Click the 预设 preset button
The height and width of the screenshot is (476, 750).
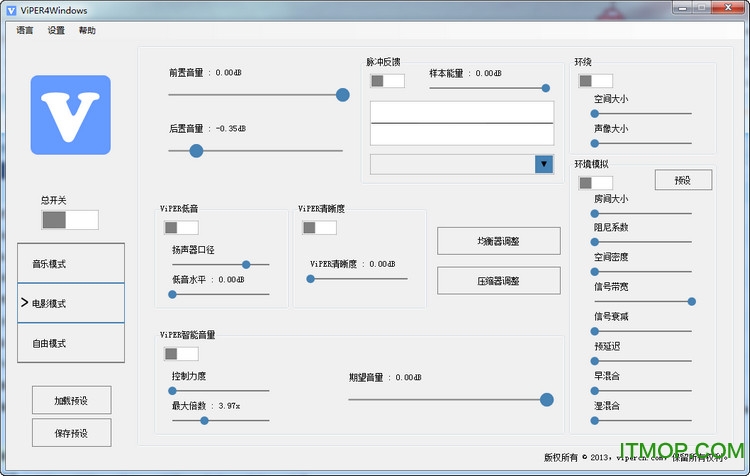(x=683, y=180)
